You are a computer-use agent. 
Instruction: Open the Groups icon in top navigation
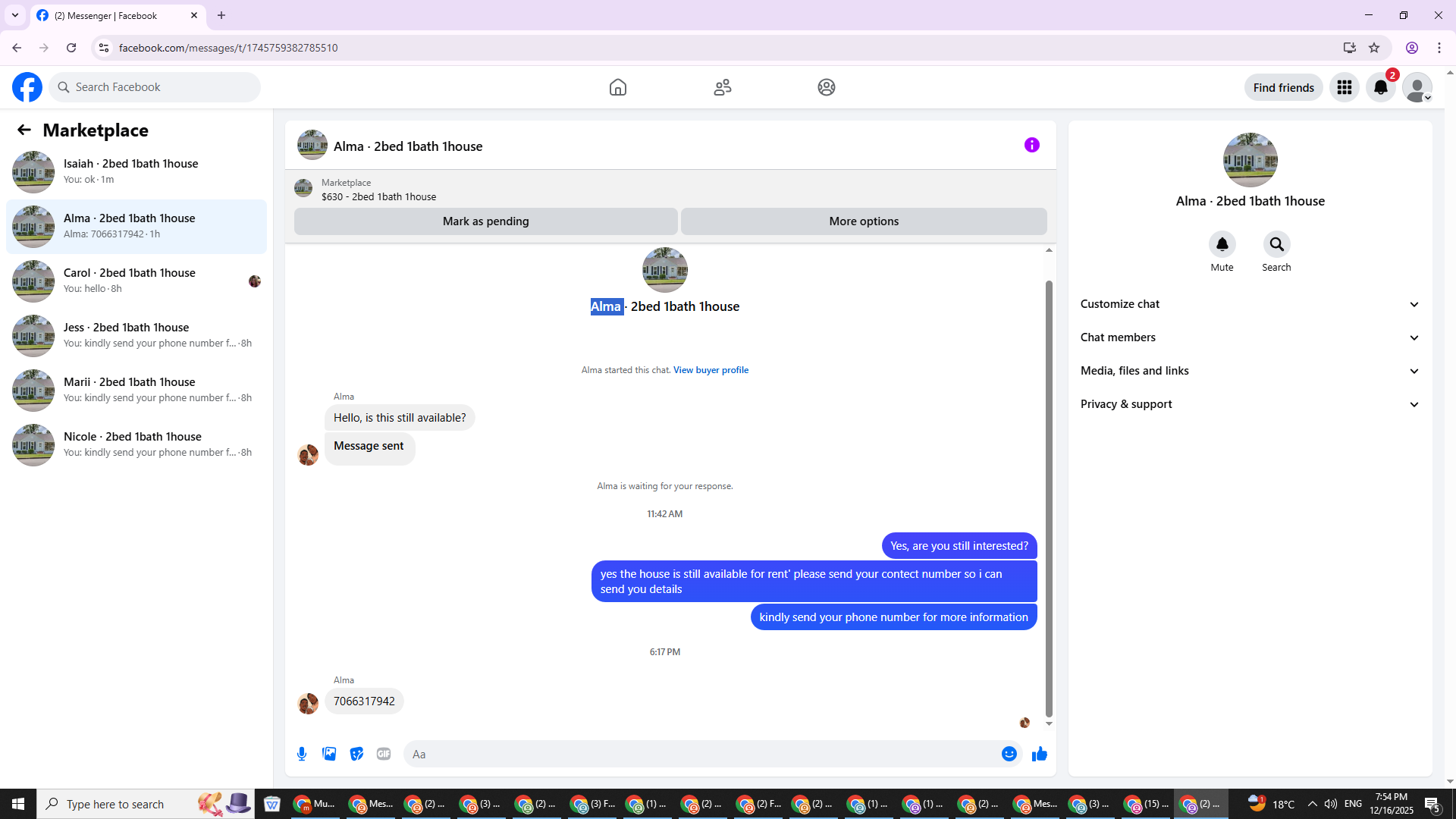tap(827, 87)
